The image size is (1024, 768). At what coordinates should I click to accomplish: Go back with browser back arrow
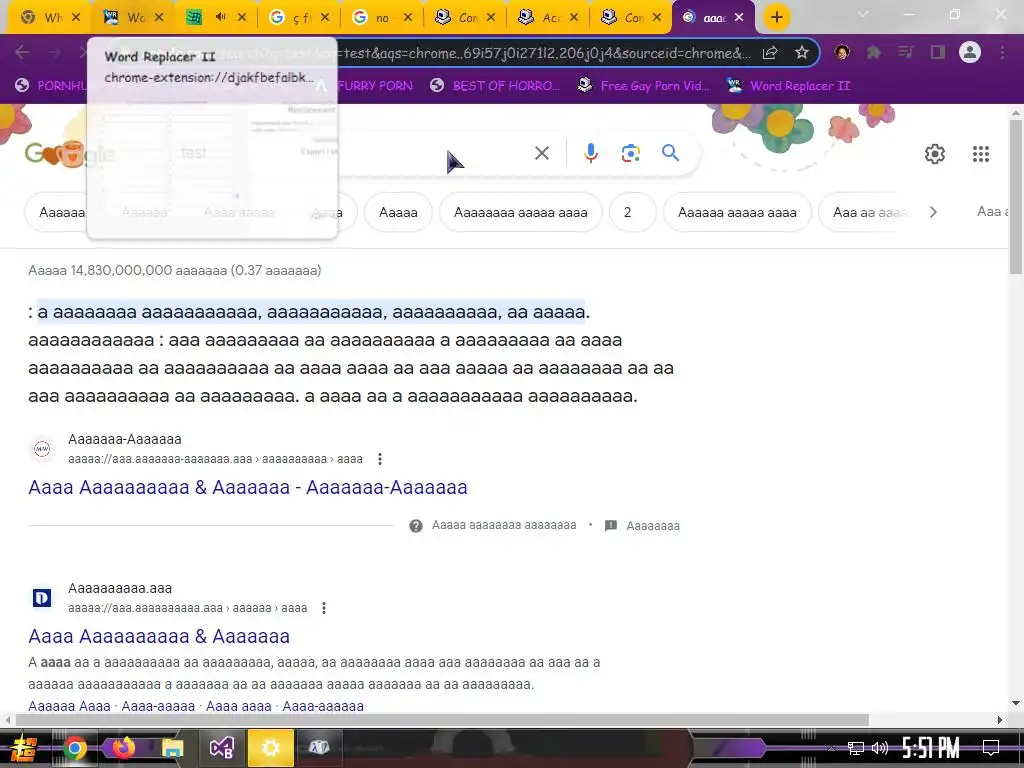coord(22,52)
